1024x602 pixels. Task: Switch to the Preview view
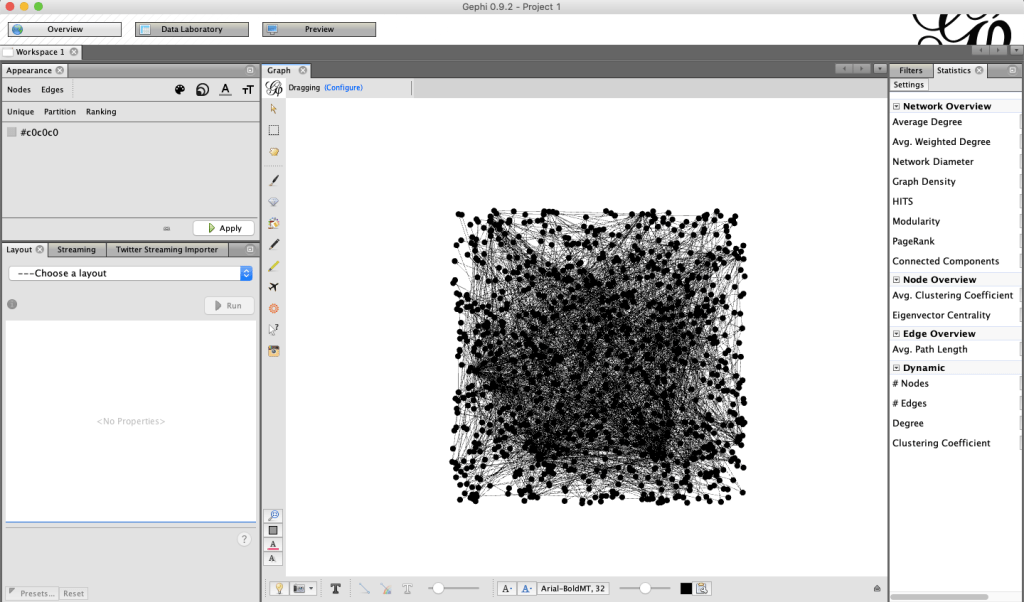point(319,29)
